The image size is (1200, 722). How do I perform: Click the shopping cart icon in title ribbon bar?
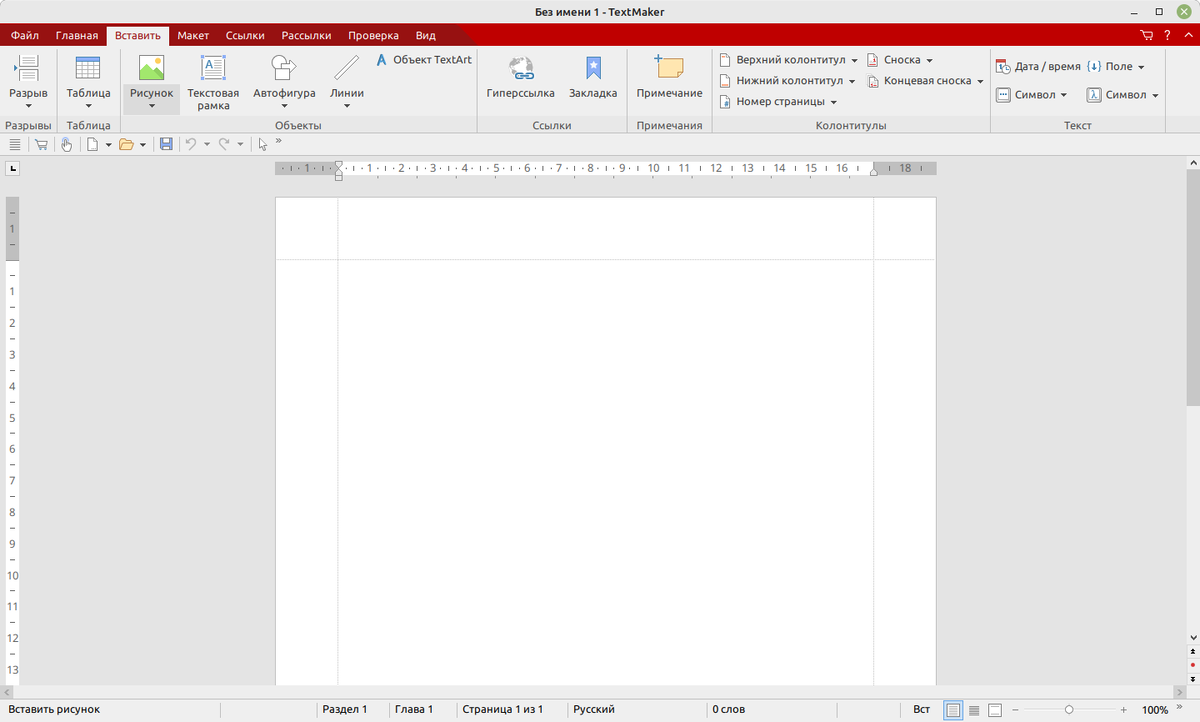pos(1146,36)
